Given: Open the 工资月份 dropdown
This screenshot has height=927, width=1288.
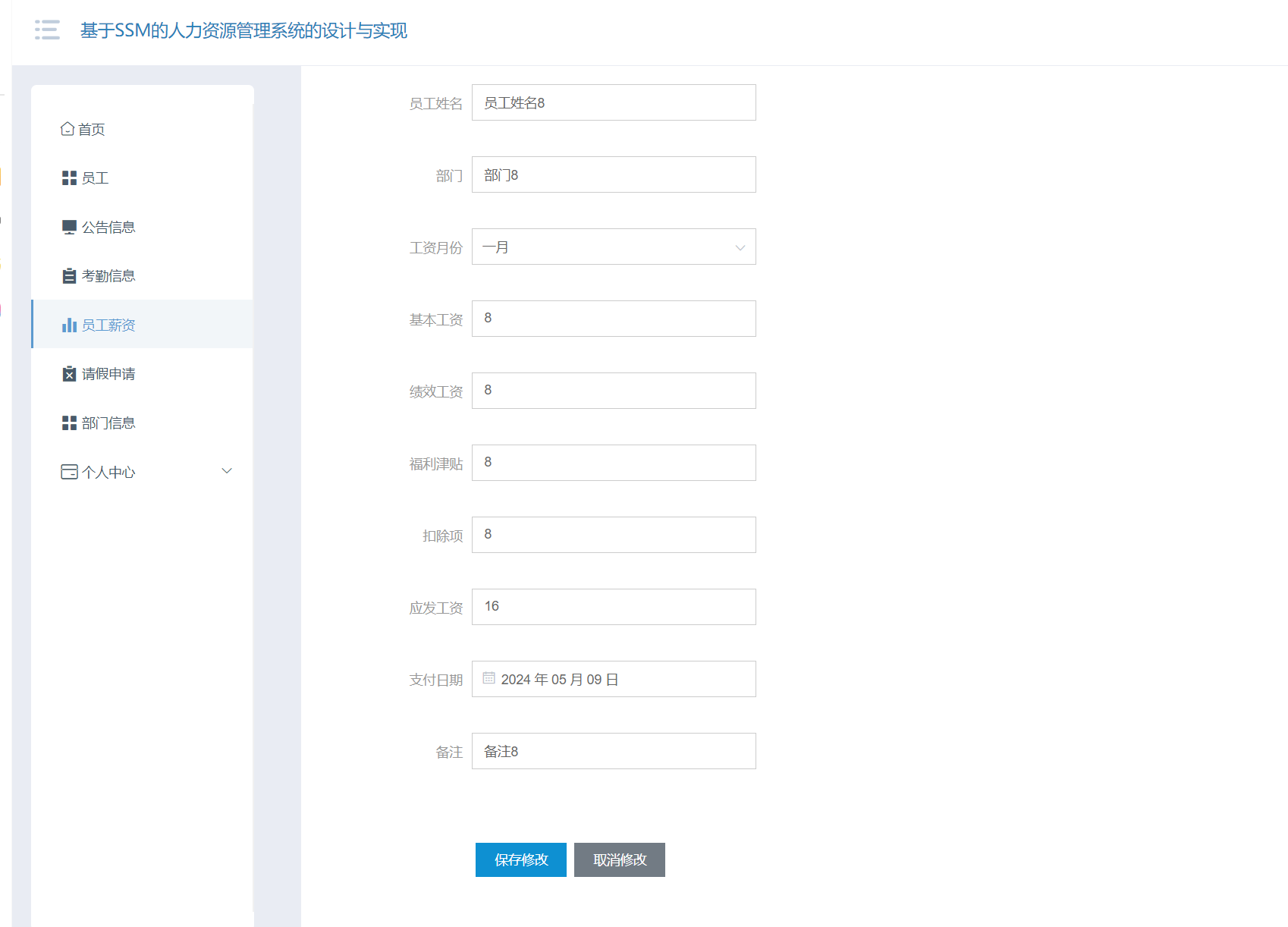Looking at the screenshot, I should click(613, 247).
